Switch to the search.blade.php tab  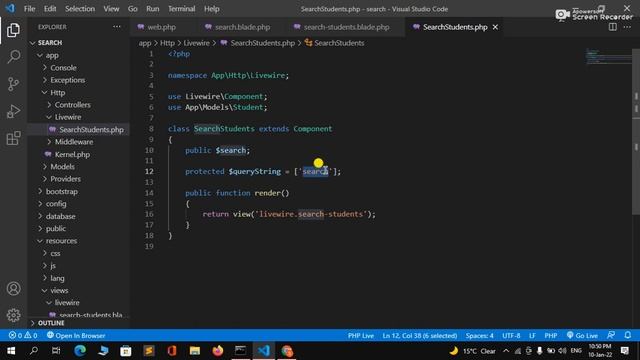pos(242,27)
